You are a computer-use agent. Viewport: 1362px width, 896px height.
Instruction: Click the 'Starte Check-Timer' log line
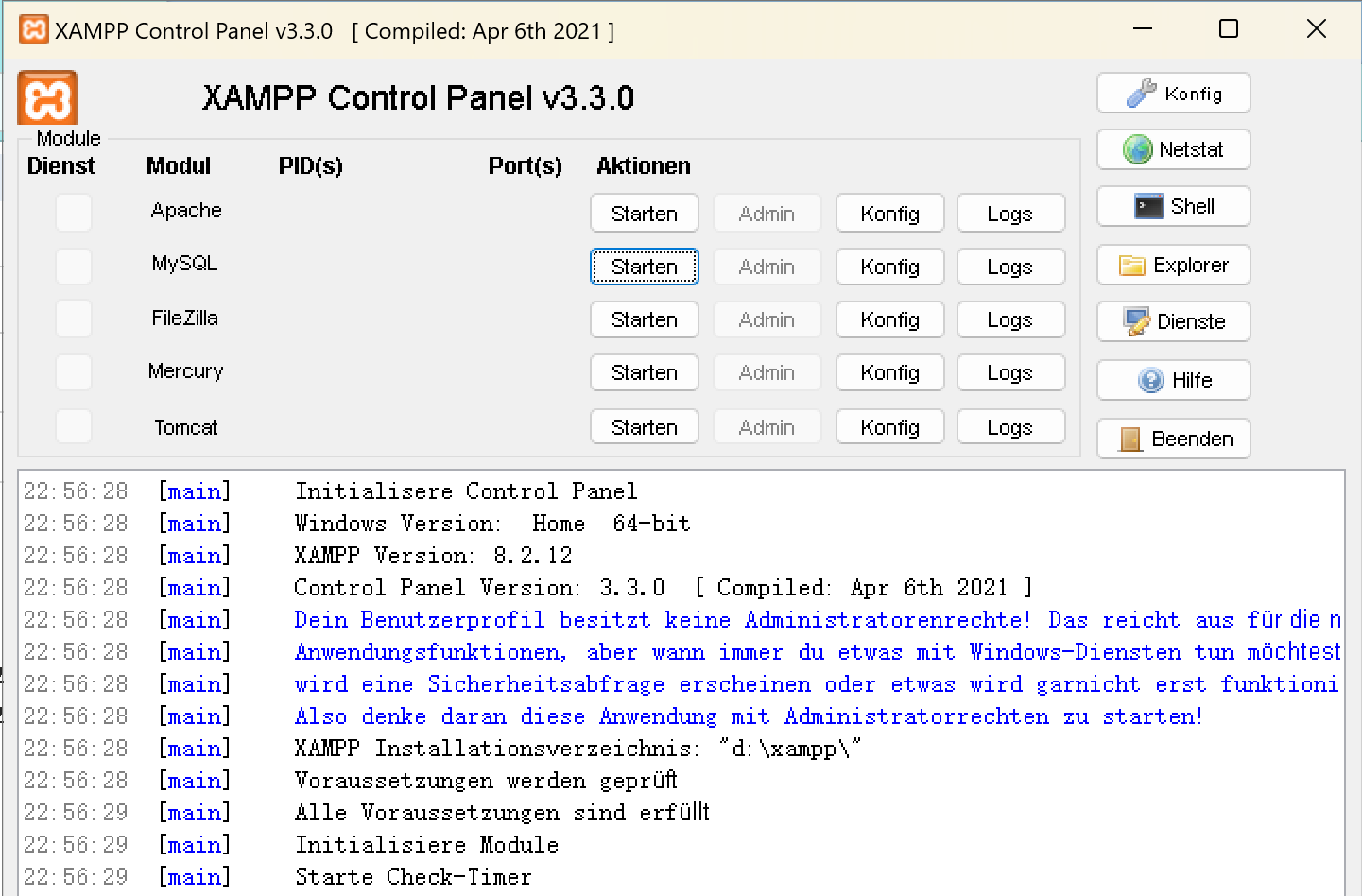pos(413,876)
